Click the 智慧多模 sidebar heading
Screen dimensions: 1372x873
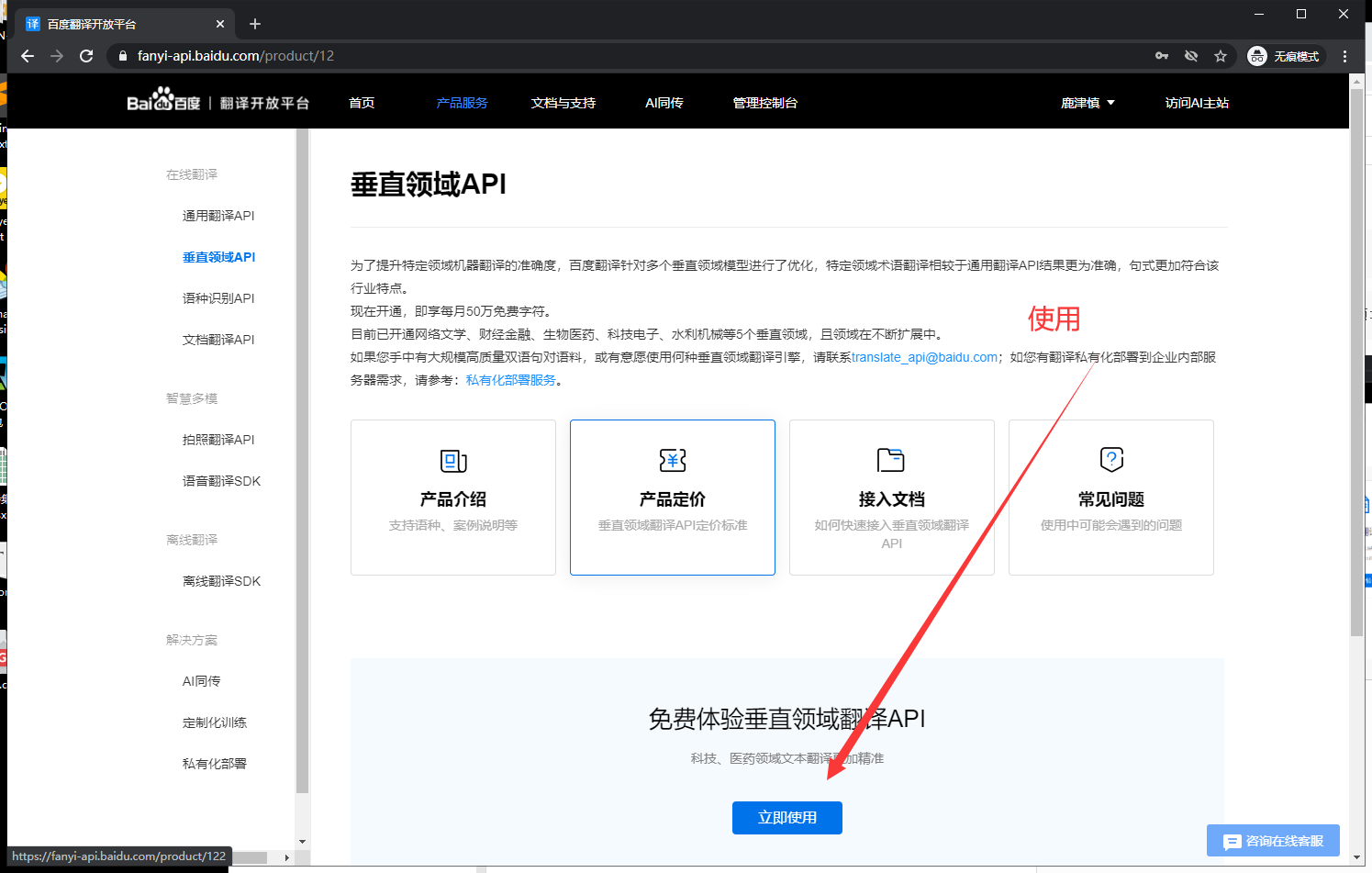tap(192, 398)
